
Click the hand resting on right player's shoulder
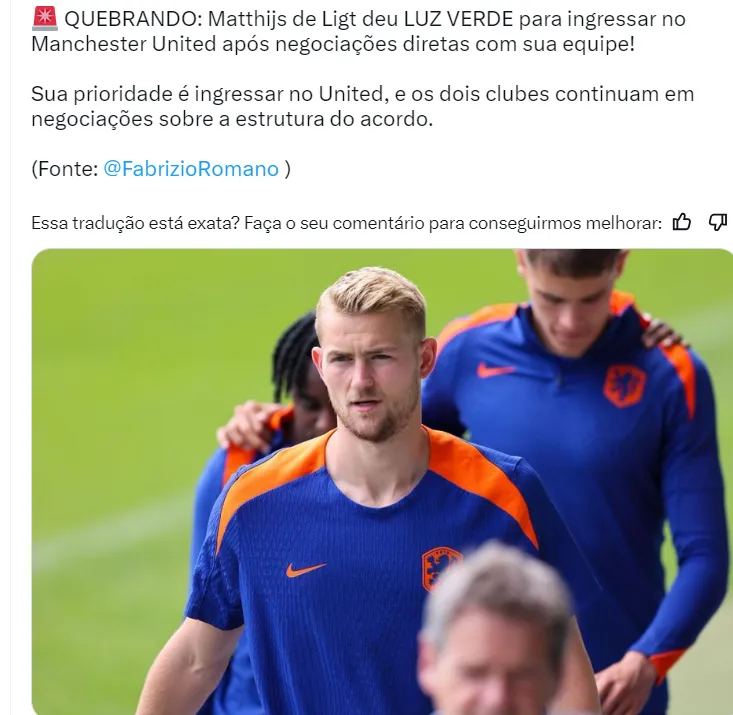point(661,332)
